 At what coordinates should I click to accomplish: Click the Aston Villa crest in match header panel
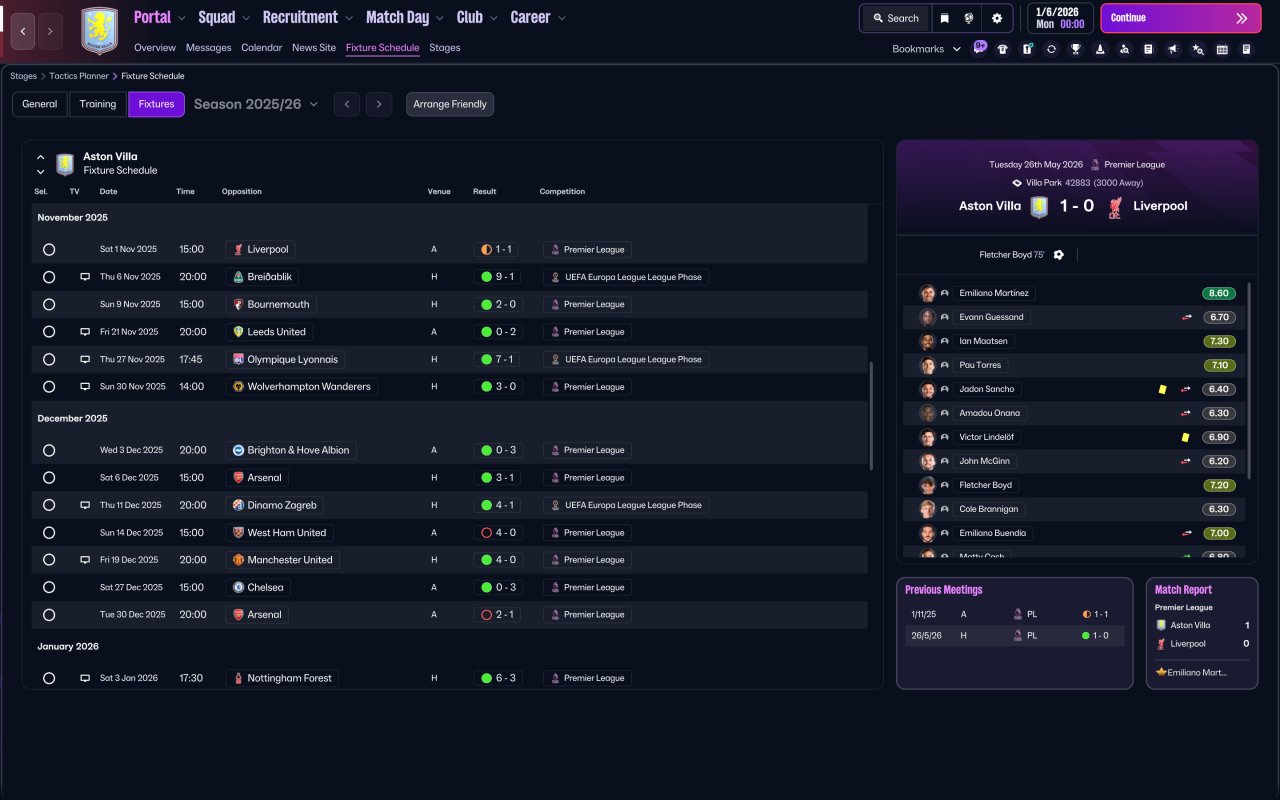click(x=1039, y=206)
